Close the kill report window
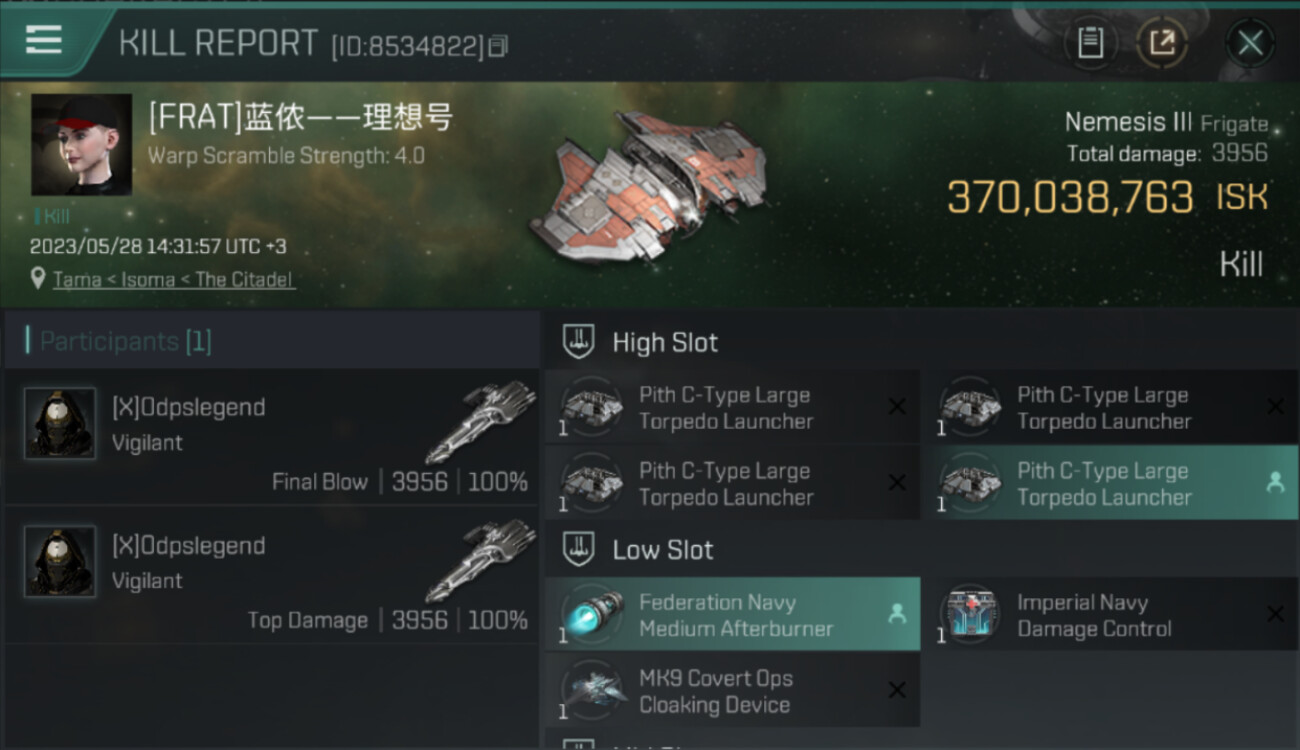 pyautogui.click(x=1250, y=43)
